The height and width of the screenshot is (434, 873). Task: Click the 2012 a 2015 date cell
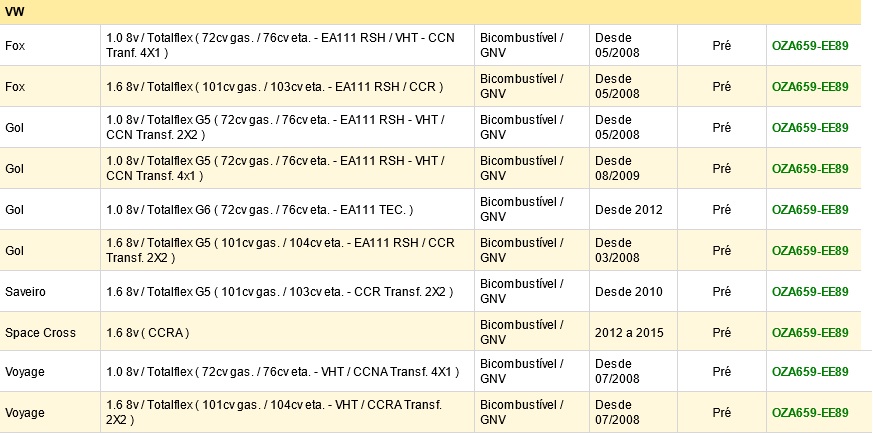pos(633,332)
